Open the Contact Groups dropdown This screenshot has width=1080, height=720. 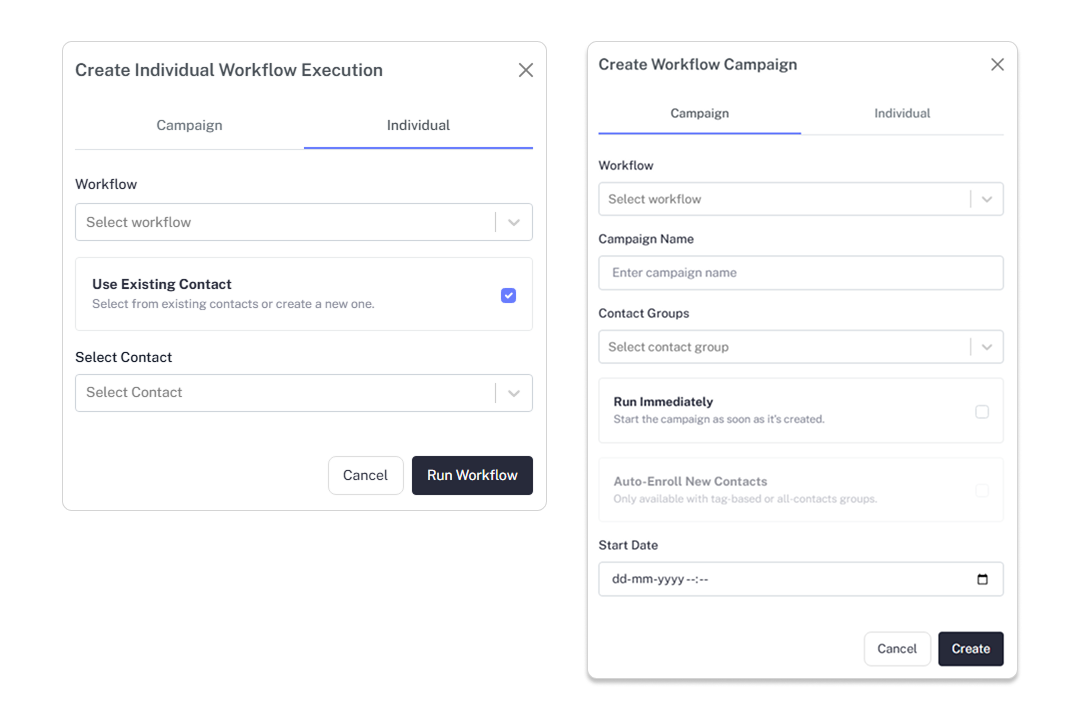pos(800,346)
